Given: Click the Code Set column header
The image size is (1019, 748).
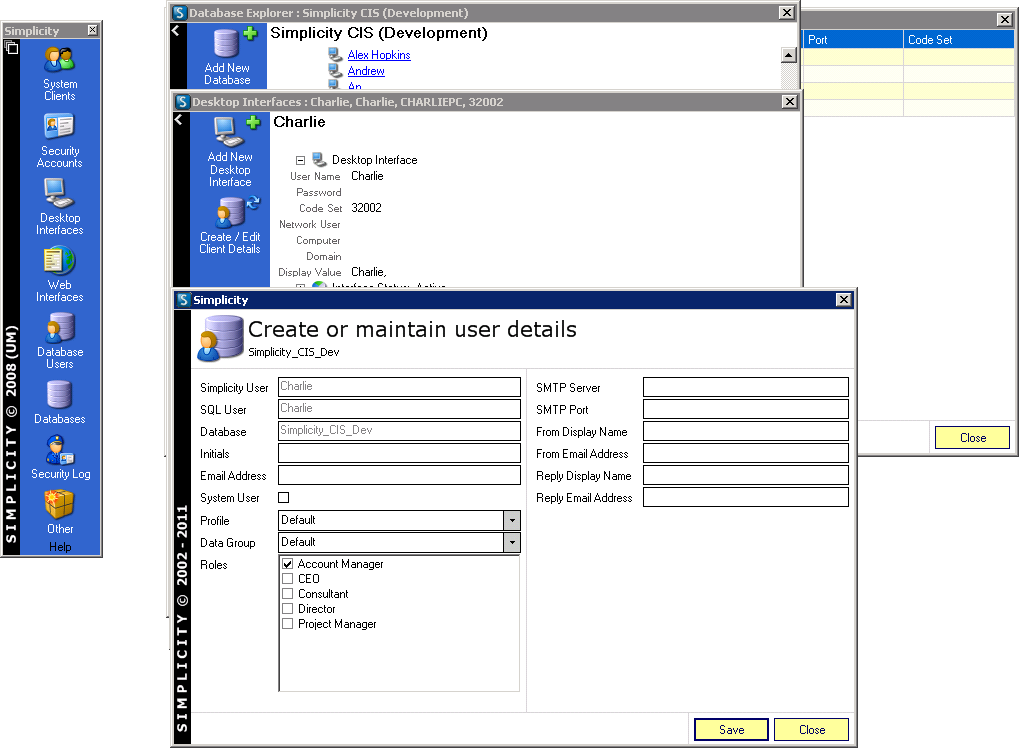Looking at the screenshot, I should pos(959,40).
